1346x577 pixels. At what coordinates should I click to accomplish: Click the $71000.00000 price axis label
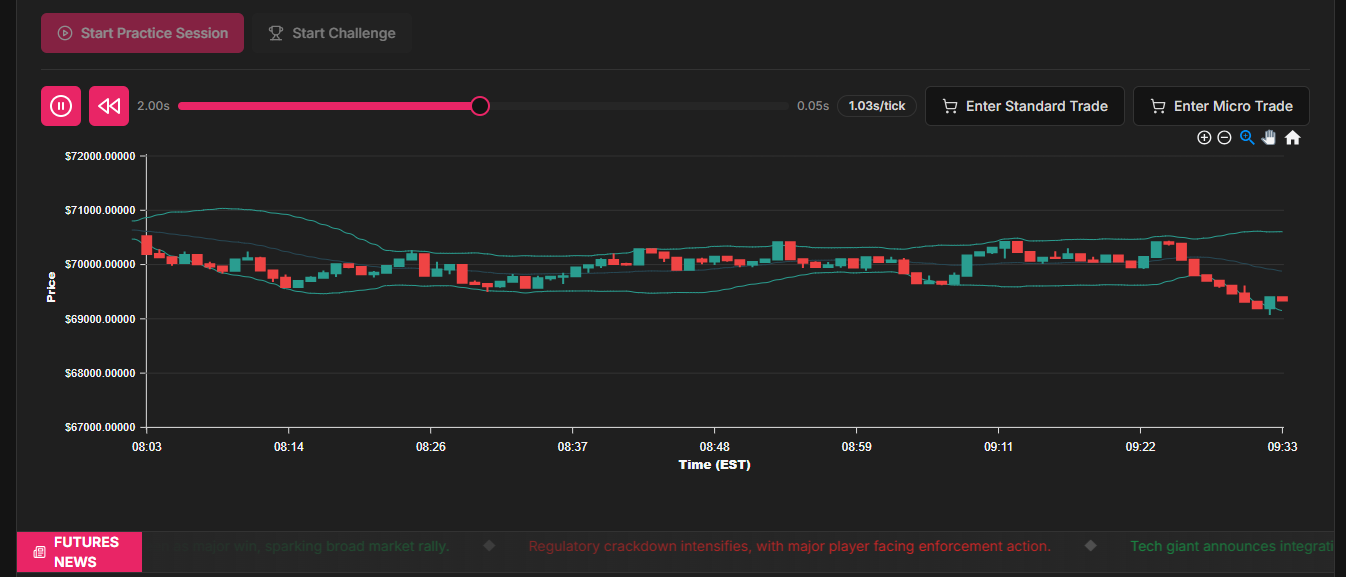[x=100, y=211]
